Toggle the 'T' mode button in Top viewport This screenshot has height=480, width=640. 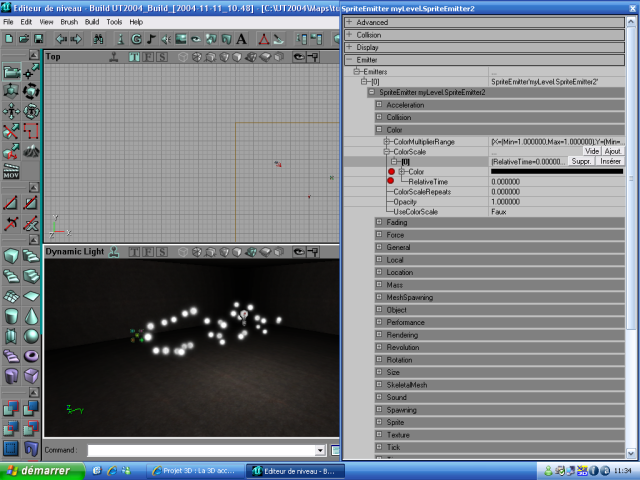(134, 57)
